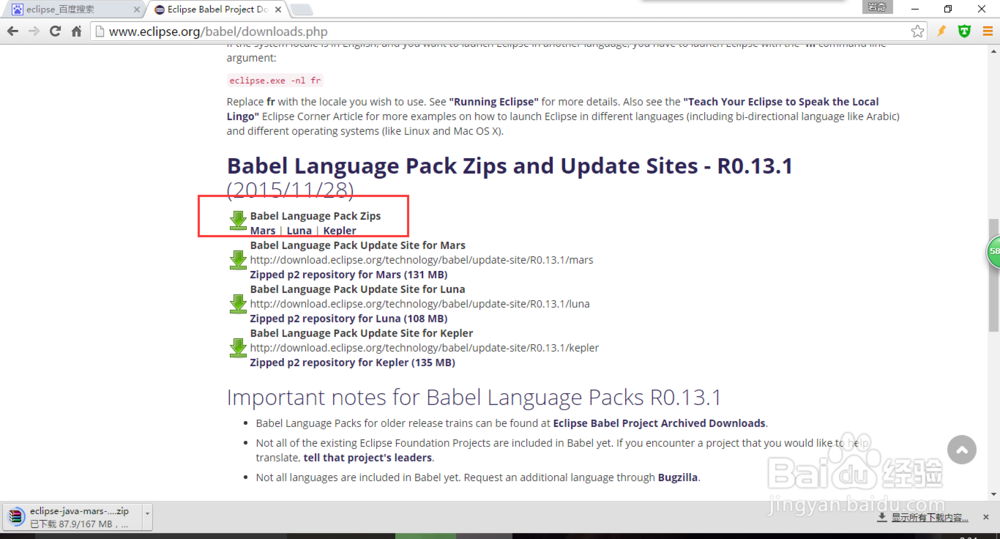Open the Mars language pack zips link
This screenshot has height=539, width=1000.
263,230
